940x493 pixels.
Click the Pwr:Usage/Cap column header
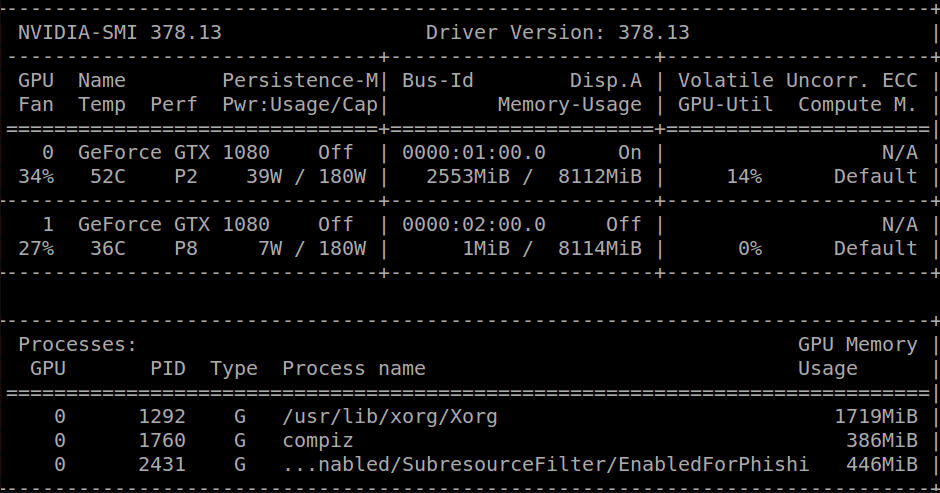[x=300, y=105]
